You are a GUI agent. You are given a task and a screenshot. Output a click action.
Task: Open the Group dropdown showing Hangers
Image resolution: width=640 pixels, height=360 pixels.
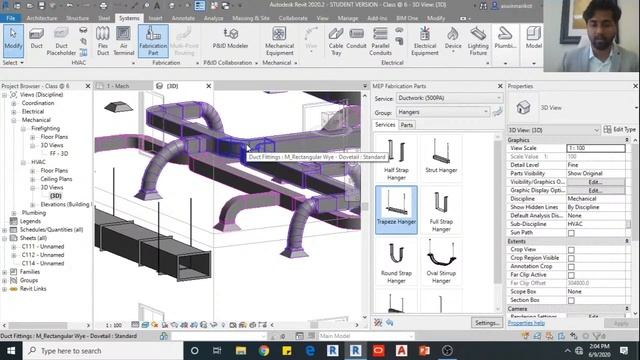click(x=443, y=112)
